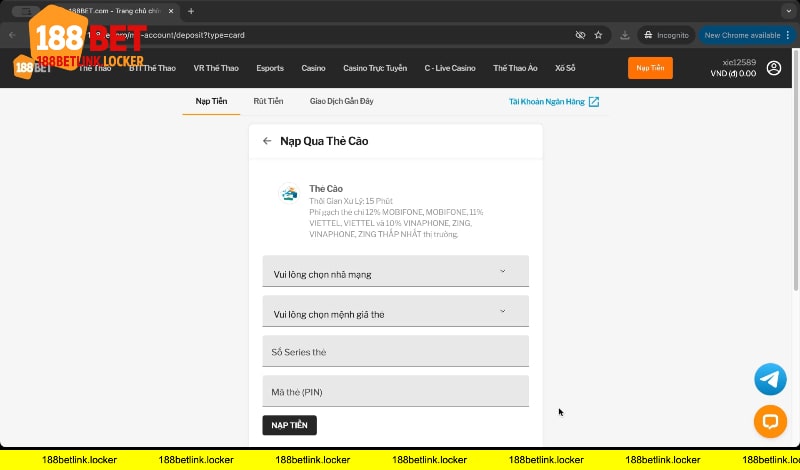800x470 pixels.
Task: Click the orange Nạp Tiền header button
Action: pyautogui.click(x=650, y=68)
